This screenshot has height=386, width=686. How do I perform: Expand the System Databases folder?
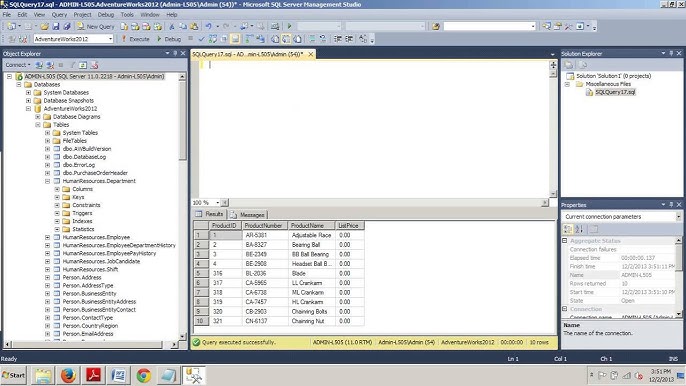(28, 93)
